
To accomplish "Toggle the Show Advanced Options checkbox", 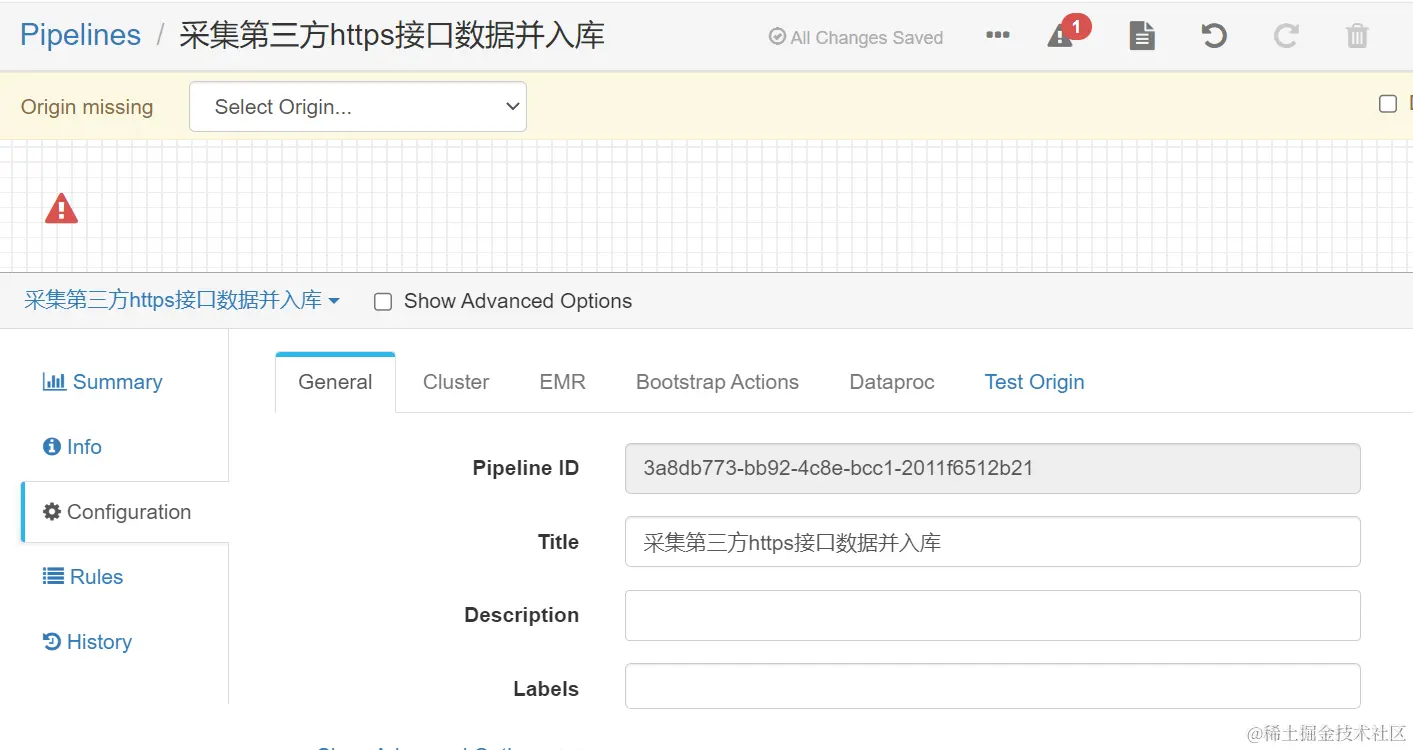I will click(x=383, y=302).
